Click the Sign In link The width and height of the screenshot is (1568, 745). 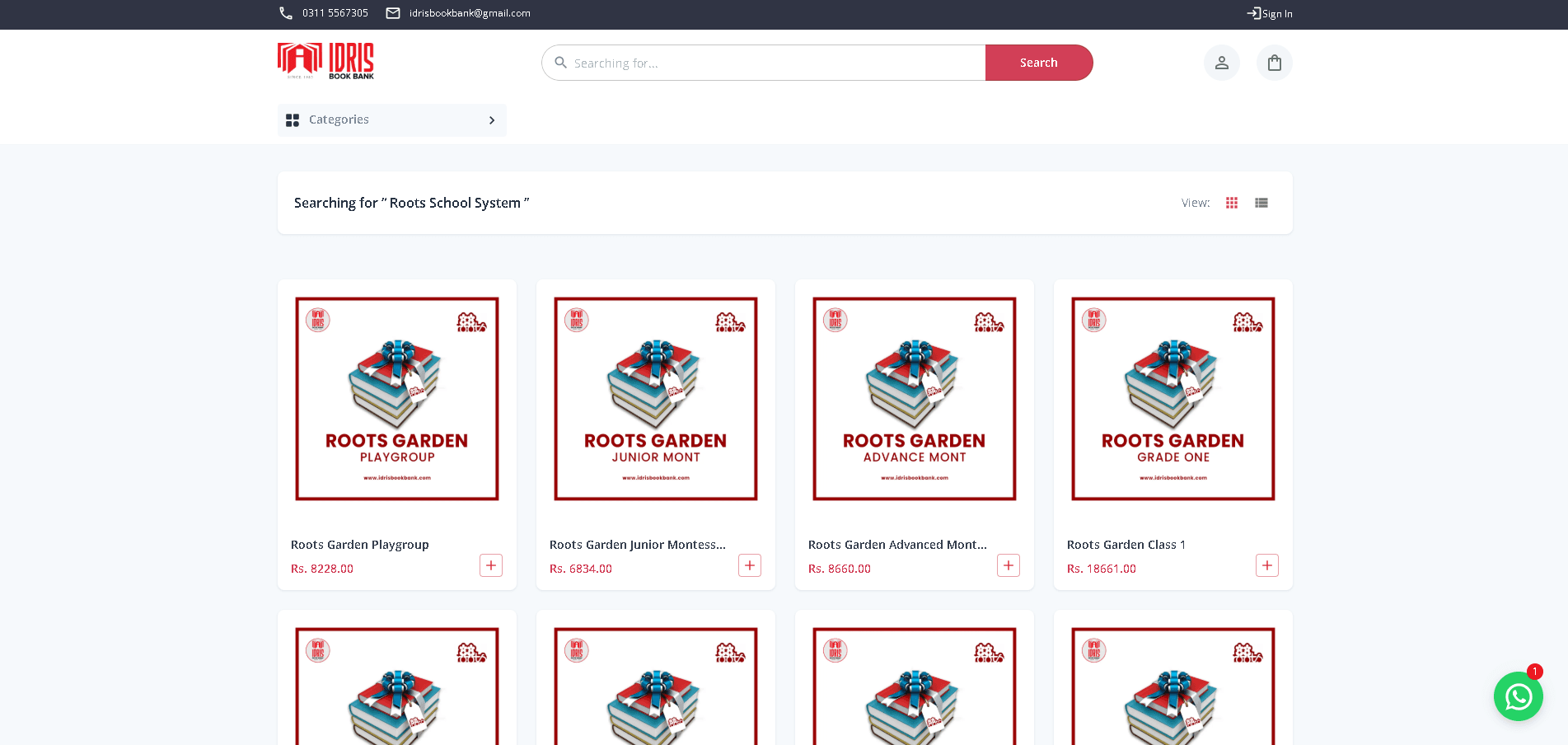click(x=1270, y=13)
